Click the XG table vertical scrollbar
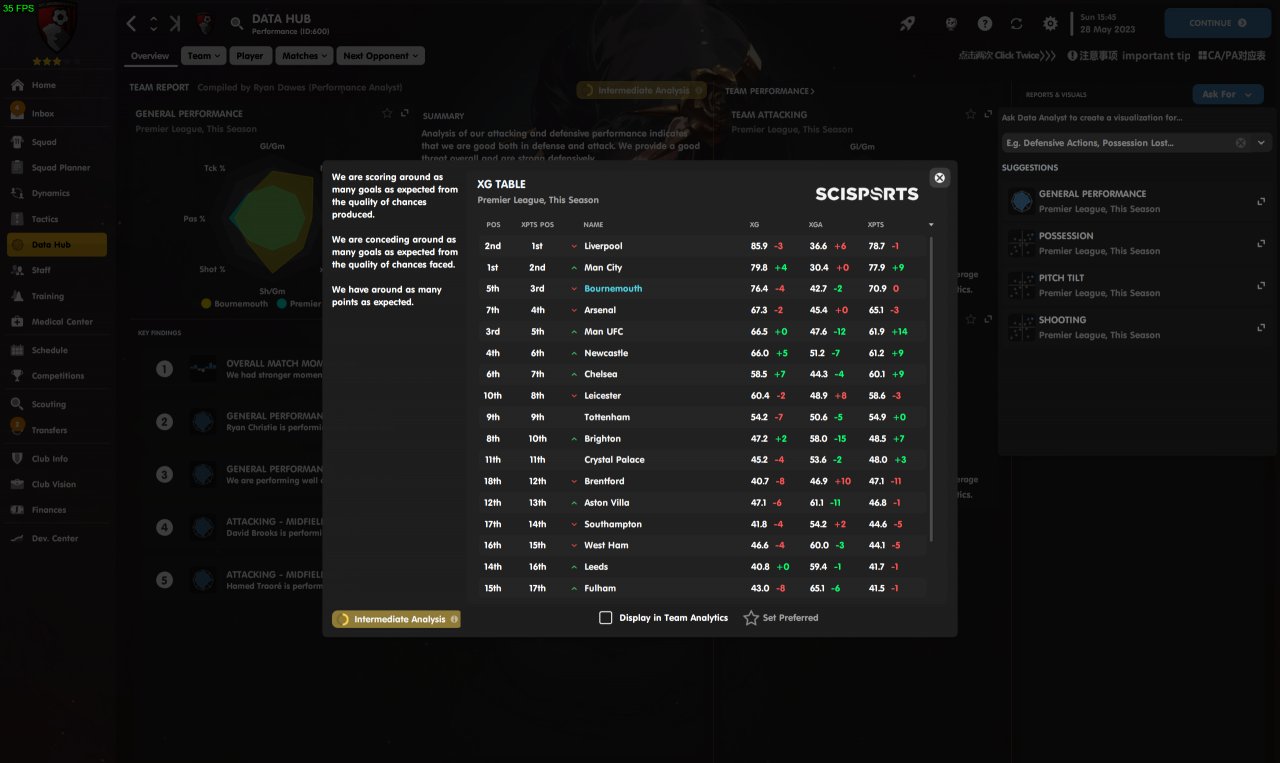This screenshot has height=763, width=1280. pyautogui.click(x=931, y=390)
